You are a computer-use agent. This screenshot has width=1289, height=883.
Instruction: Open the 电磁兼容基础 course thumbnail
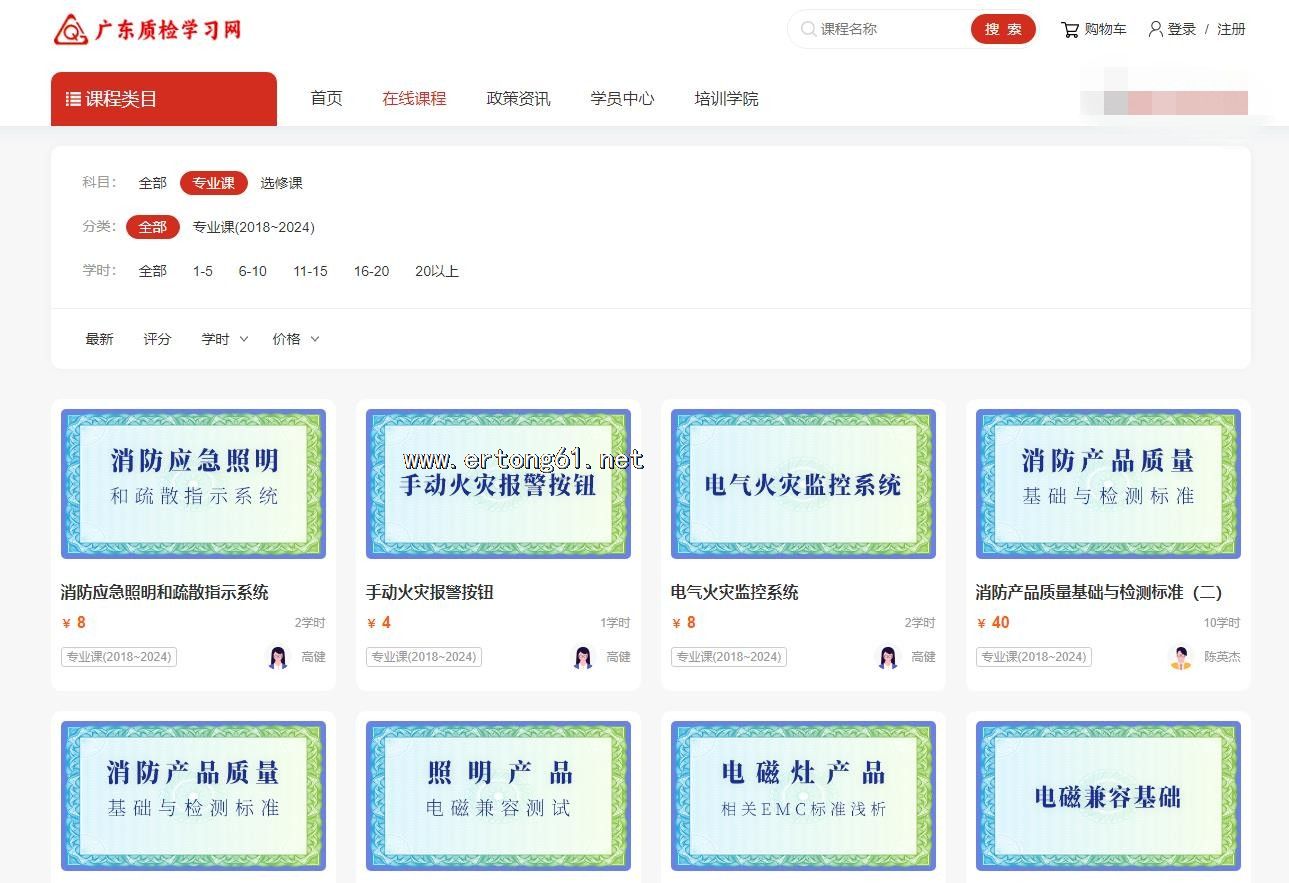click(x=1108, y=796)
